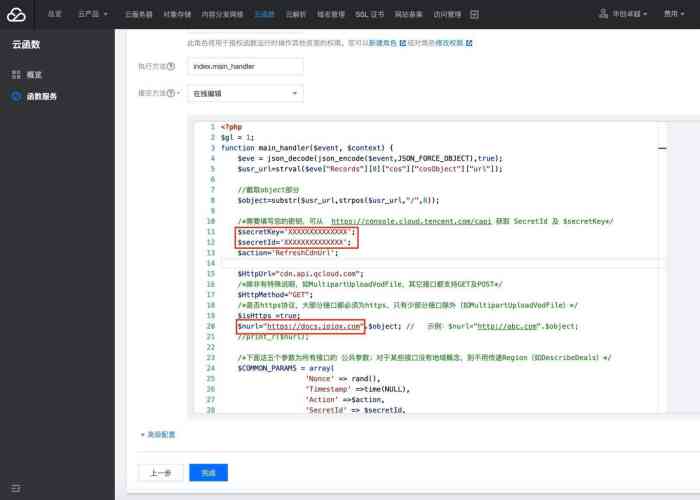Open SSL 证书 in the top navigation
The image size is (700, 500).
[x=370, y=14]
